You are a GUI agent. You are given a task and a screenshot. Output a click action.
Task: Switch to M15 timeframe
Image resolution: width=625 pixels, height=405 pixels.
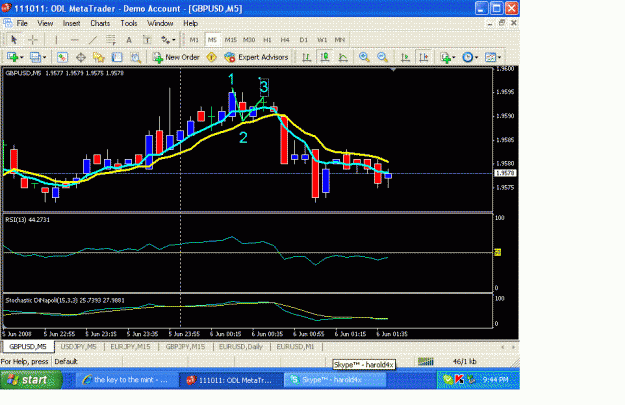[x=230, y=39]
